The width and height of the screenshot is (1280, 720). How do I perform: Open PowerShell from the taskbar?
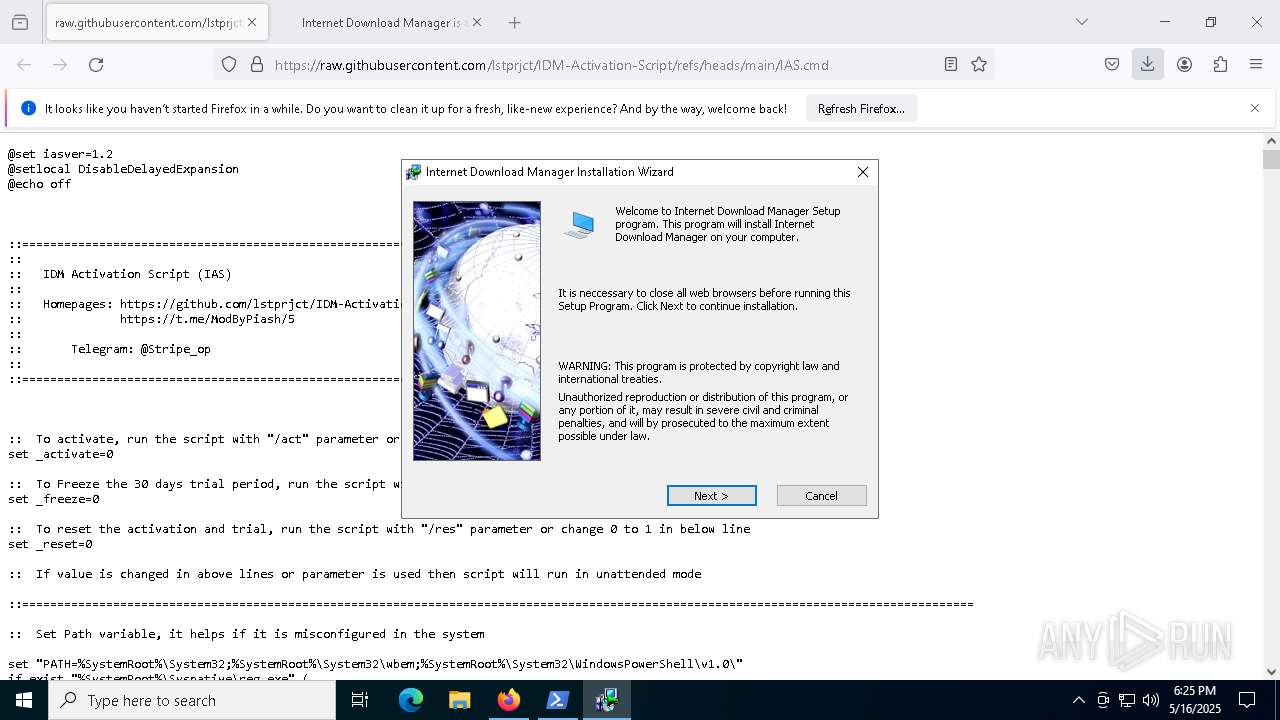(558, 700)
